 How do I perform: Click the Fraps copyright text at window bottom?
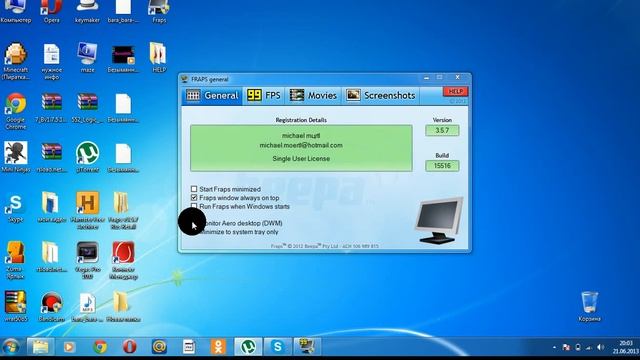pyautogui.click(x=324, y=246)
